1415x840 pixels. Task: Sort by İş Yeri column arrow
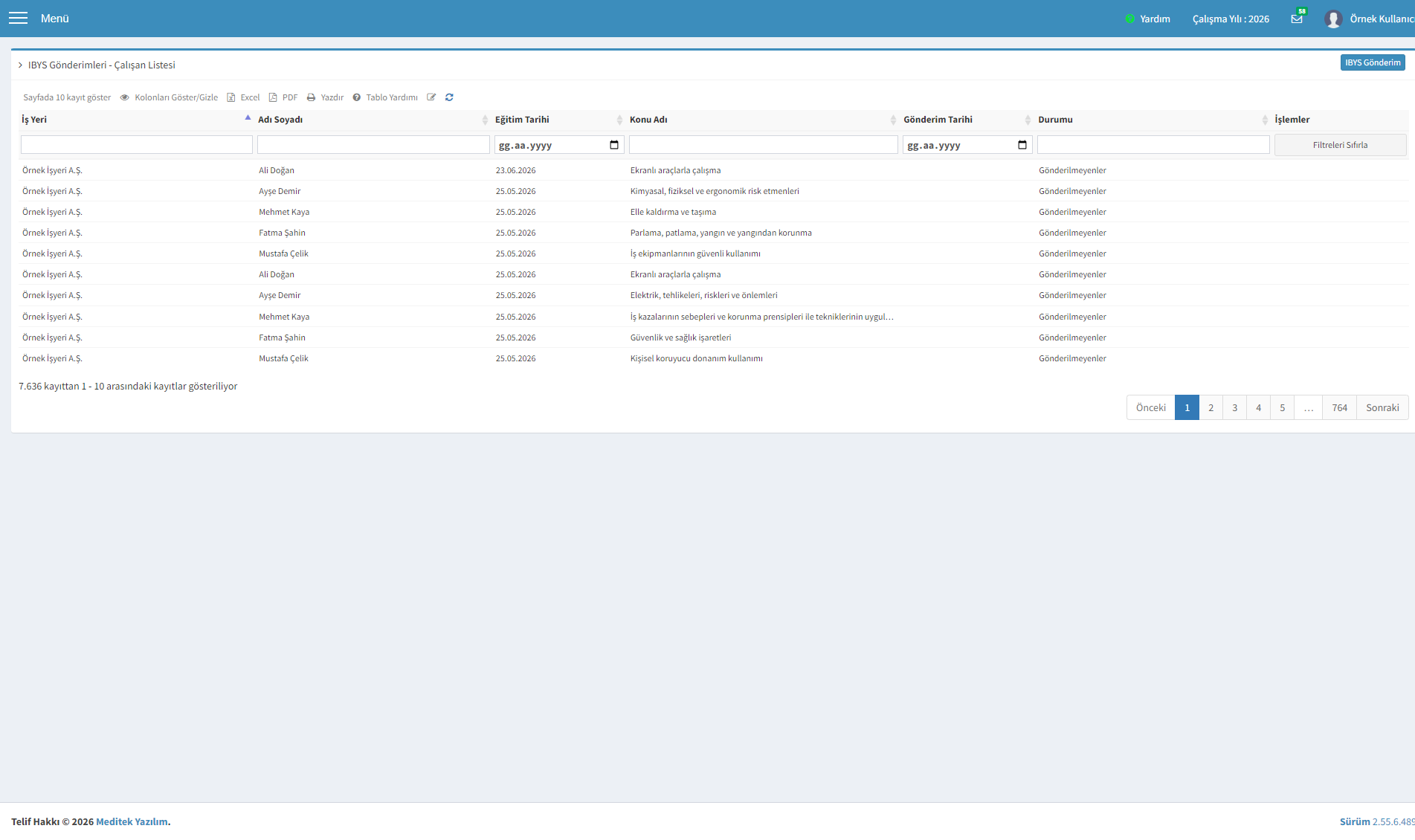click(248, 119)
